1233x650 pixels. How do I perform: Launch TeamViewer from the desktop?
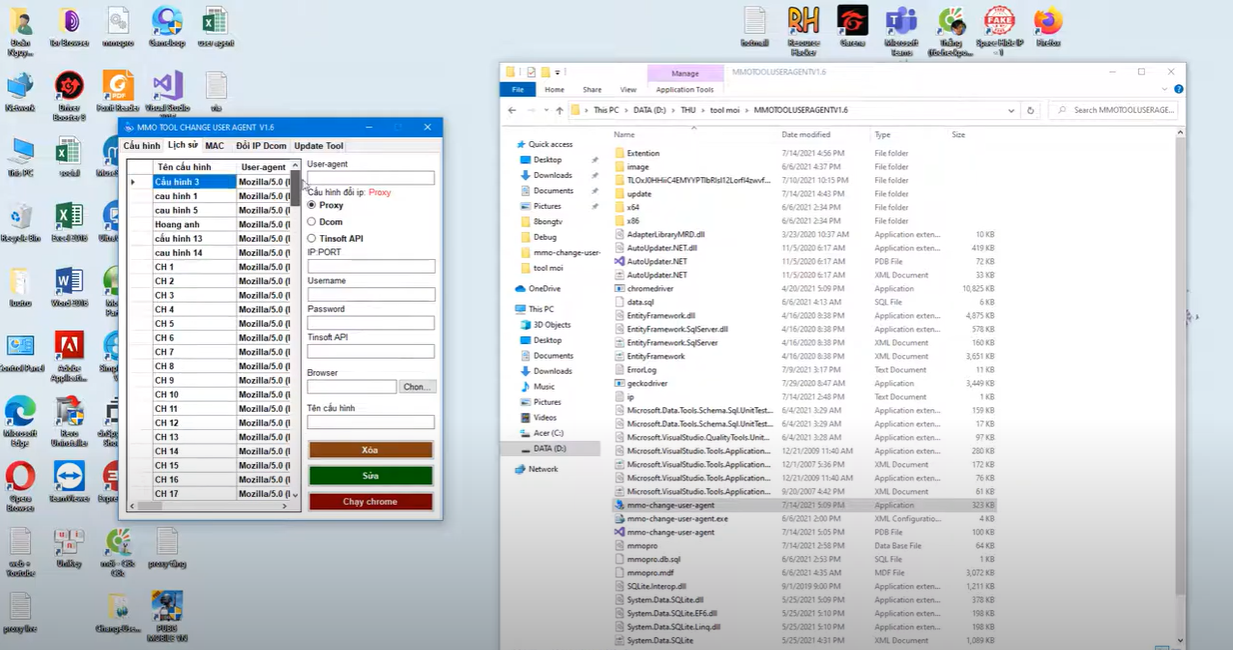coord(69,477)
